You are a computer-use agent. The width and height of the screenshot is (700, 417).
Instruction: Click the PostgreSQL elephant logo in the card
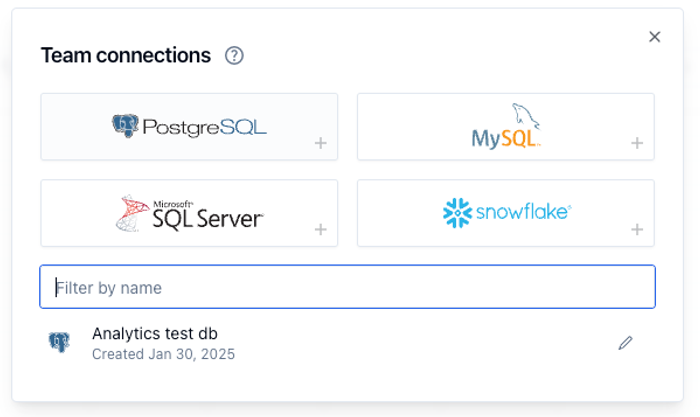(x=126, y=127)
